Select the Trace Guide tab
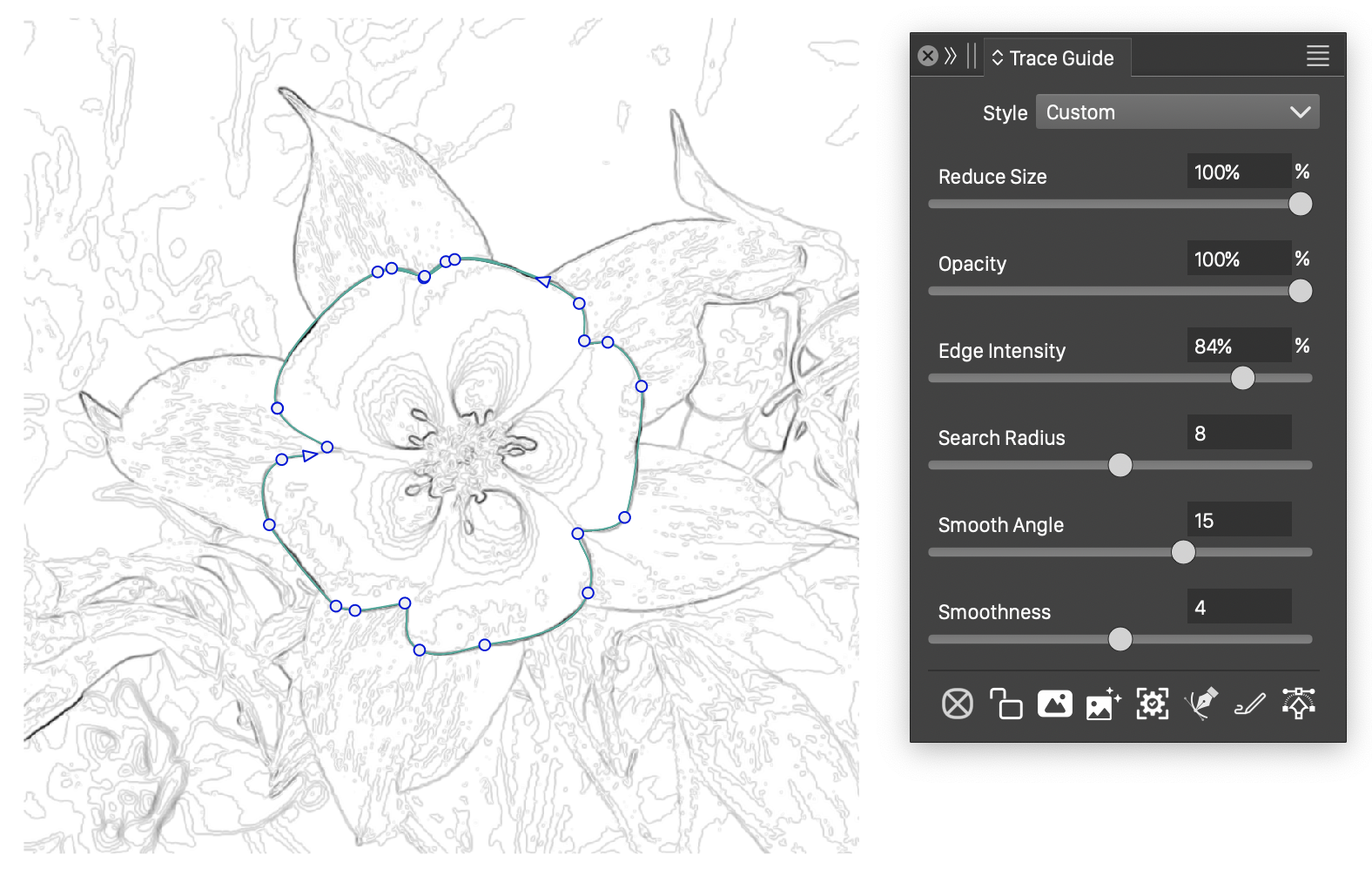 pos(1061,58)
